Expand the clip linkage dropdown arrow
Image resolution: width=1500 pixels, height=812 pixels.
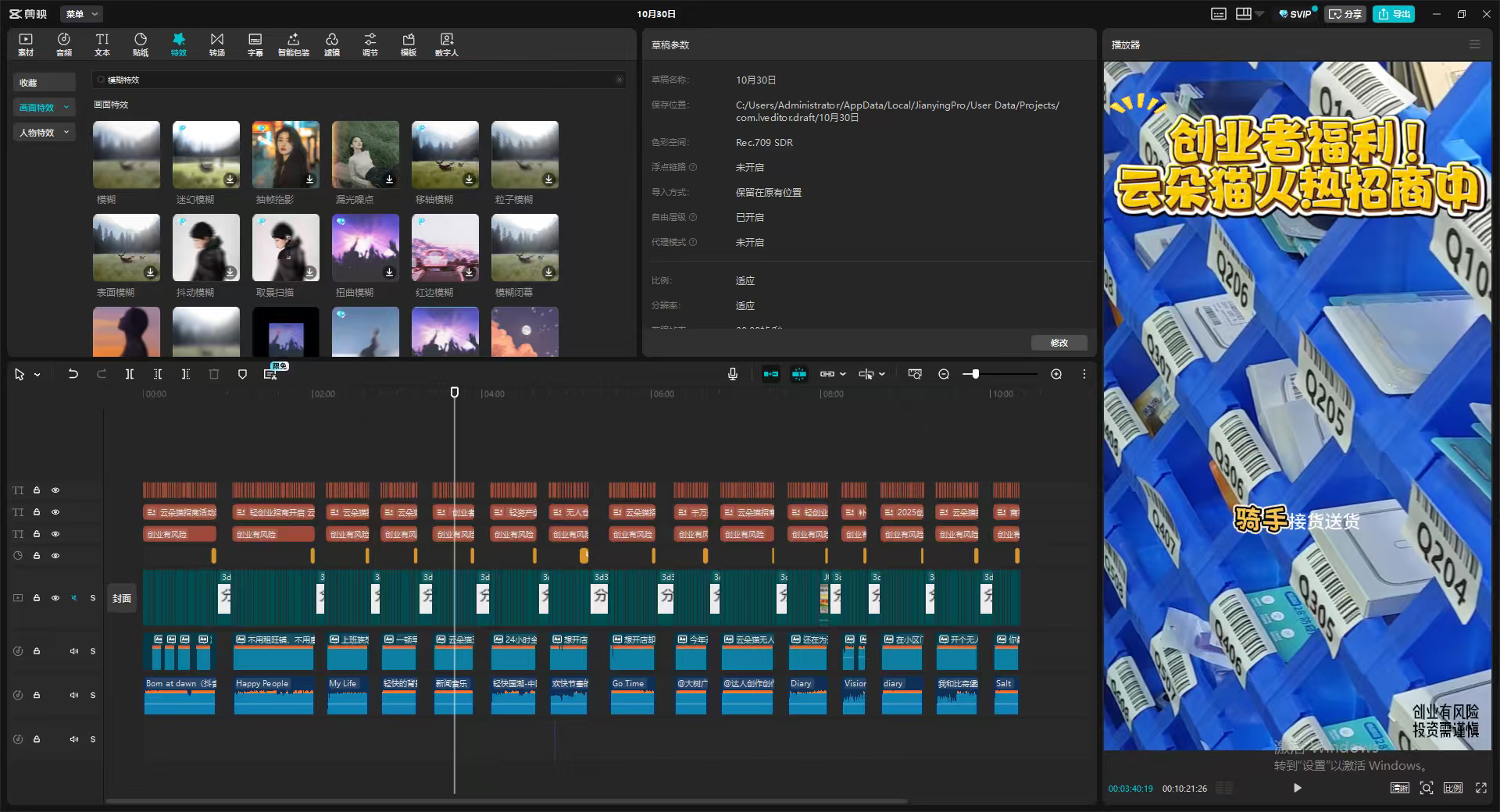[x=843, y=374]
